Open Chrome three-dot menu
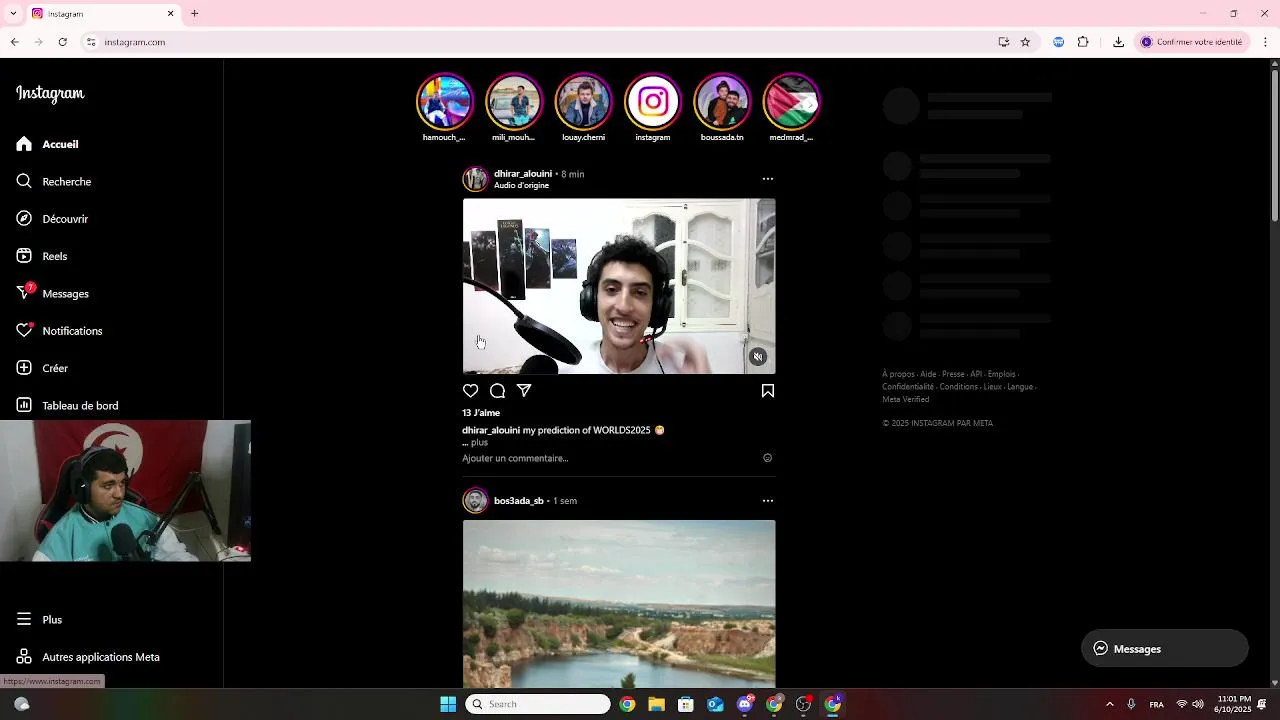 pyautogui.click(x=1266, y=42)
